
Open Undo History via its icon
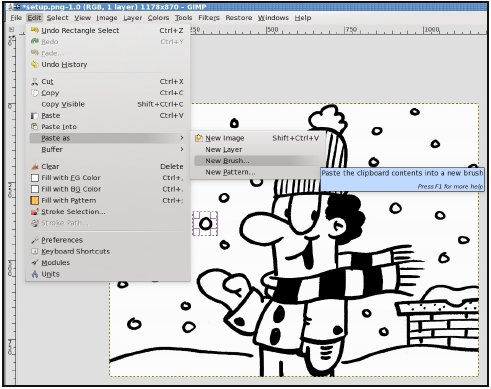pyautogui.click(x=35, y=64)
